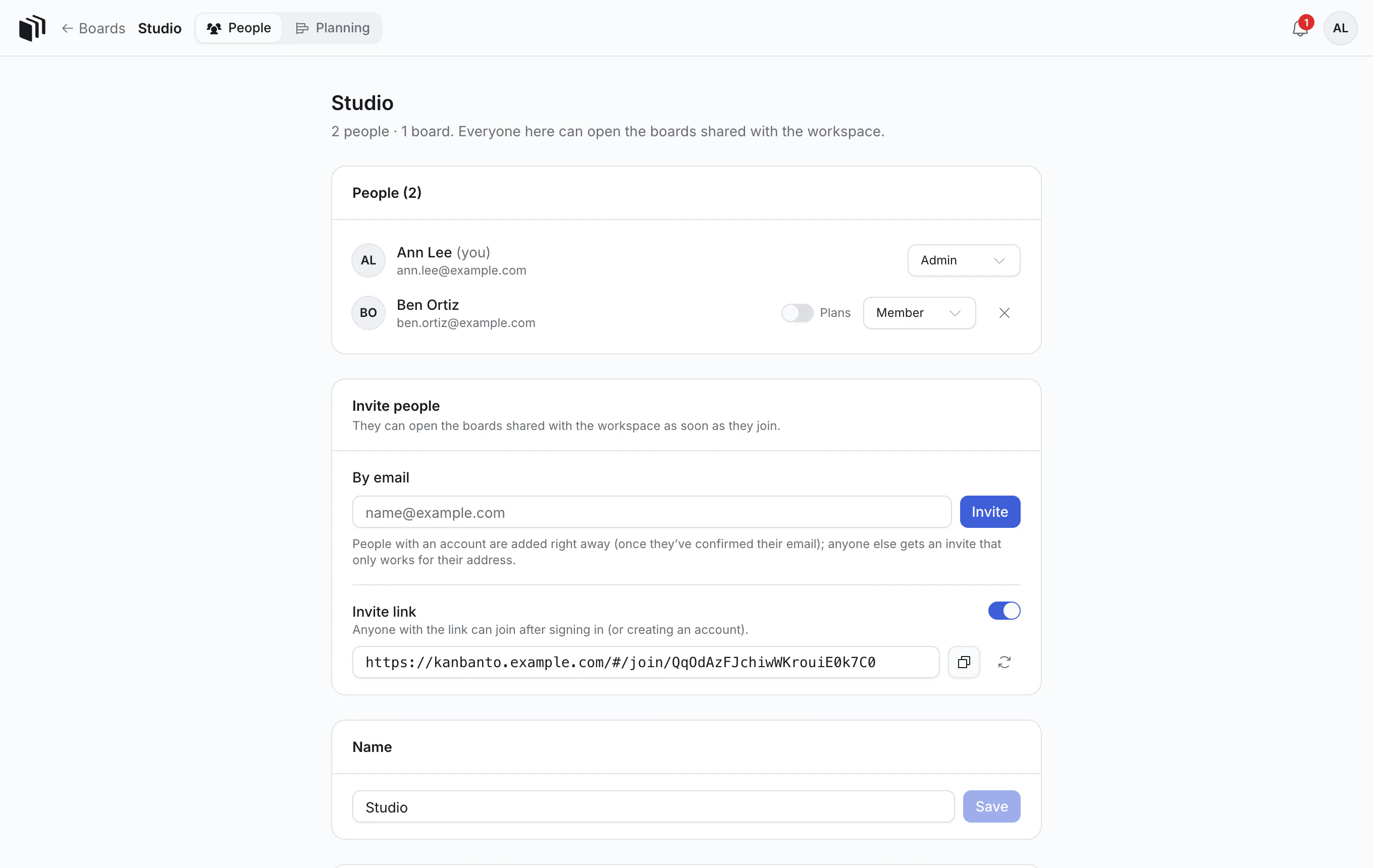
Task: Toggle Plans access for Ben Ortiz
Action: coord(797,313)
